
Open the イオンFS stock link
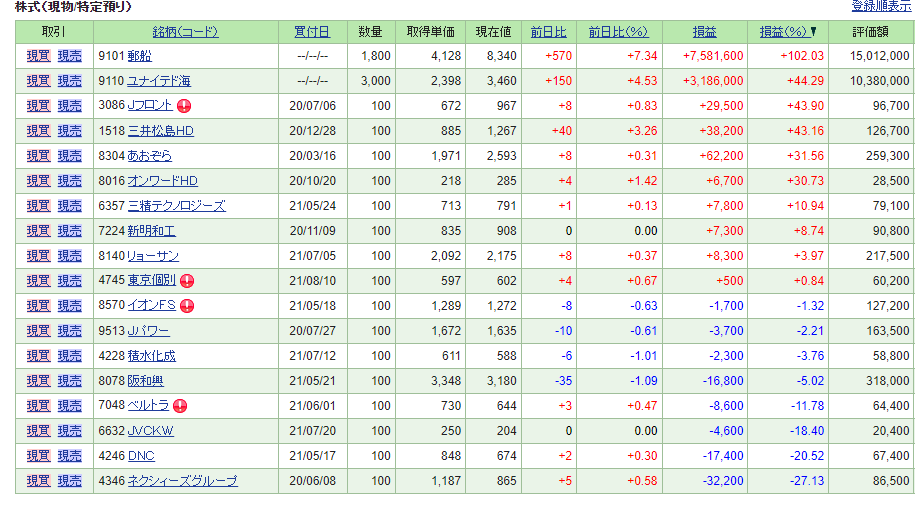[x=151, y=306]
